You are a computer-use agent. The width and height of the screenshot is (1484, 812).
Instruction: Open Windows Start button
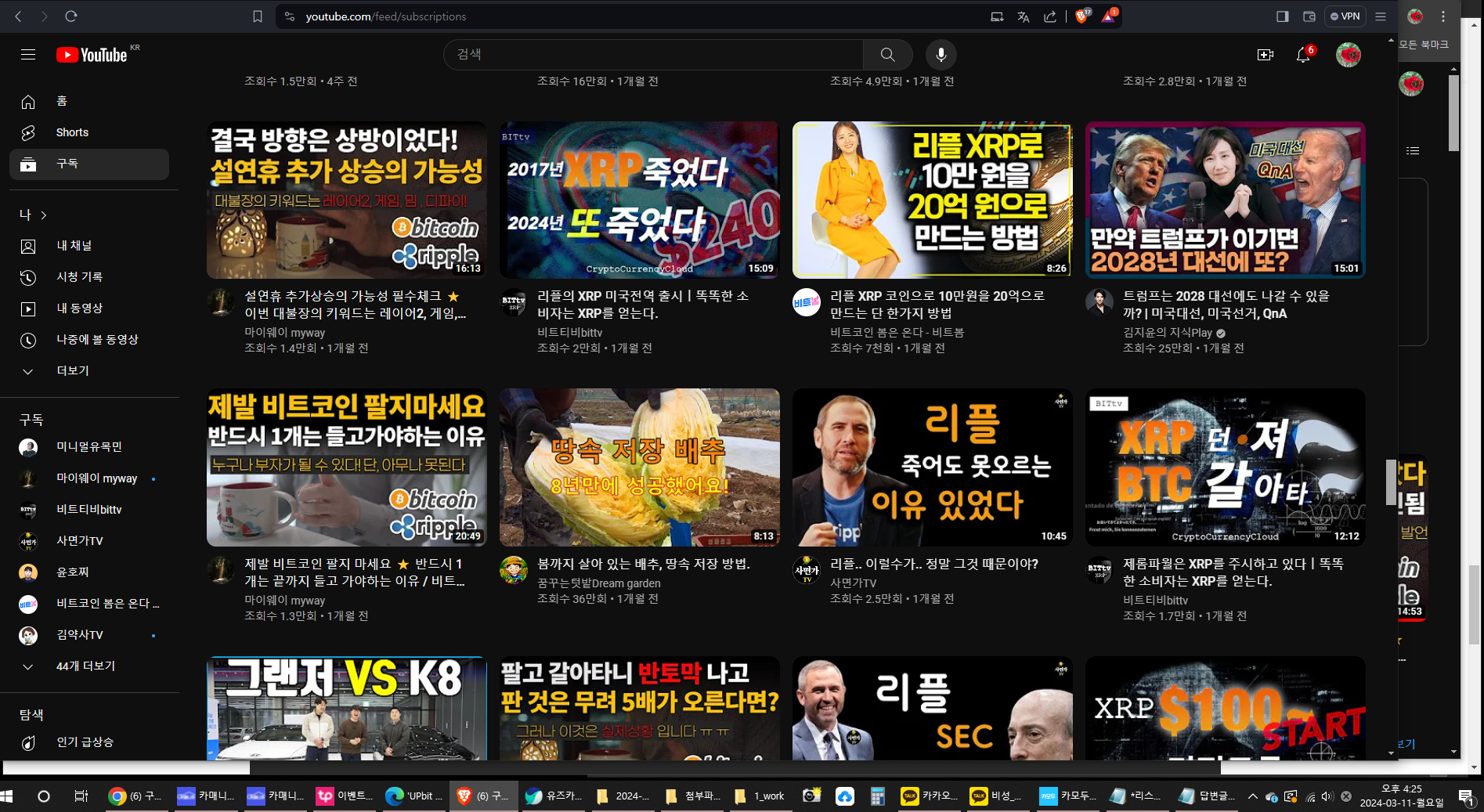tap(8, 796)
